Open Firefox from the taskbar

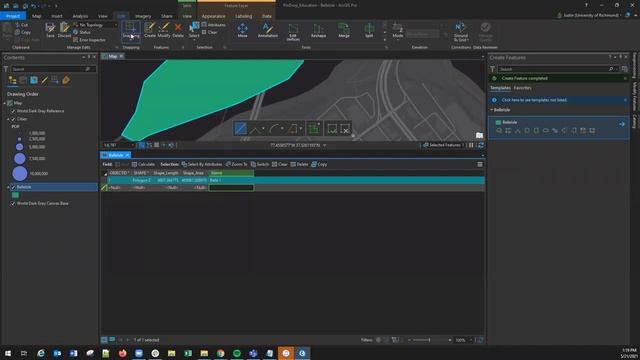(x=122, y=353)
